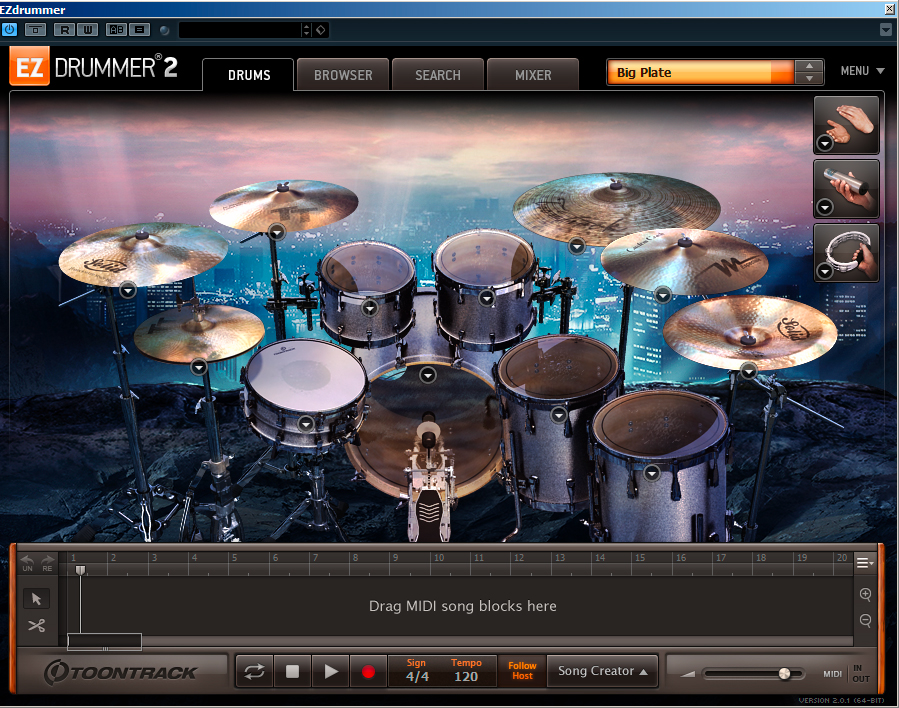Image resolution: width=899 pixels, height=708 pixels.
Task: Toggle the Follow Host button
Action: [522, 671]
